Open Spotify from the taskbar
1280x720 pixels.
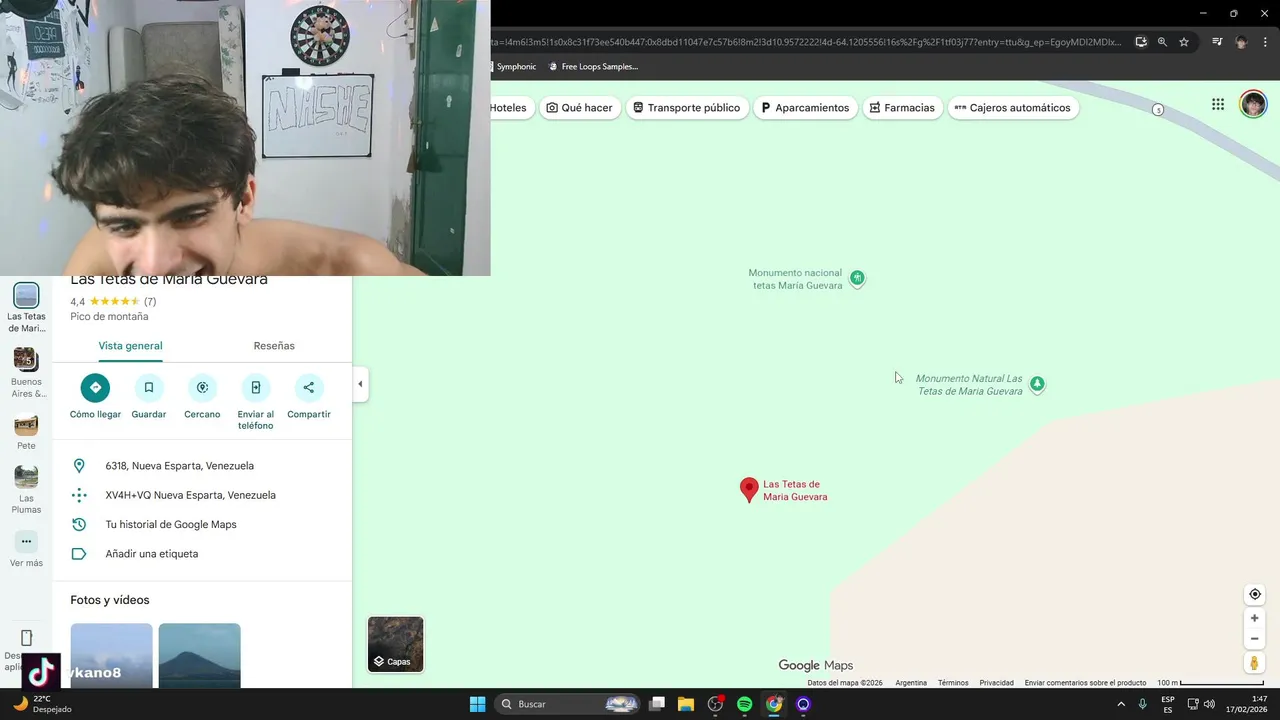tap(745, 704)
